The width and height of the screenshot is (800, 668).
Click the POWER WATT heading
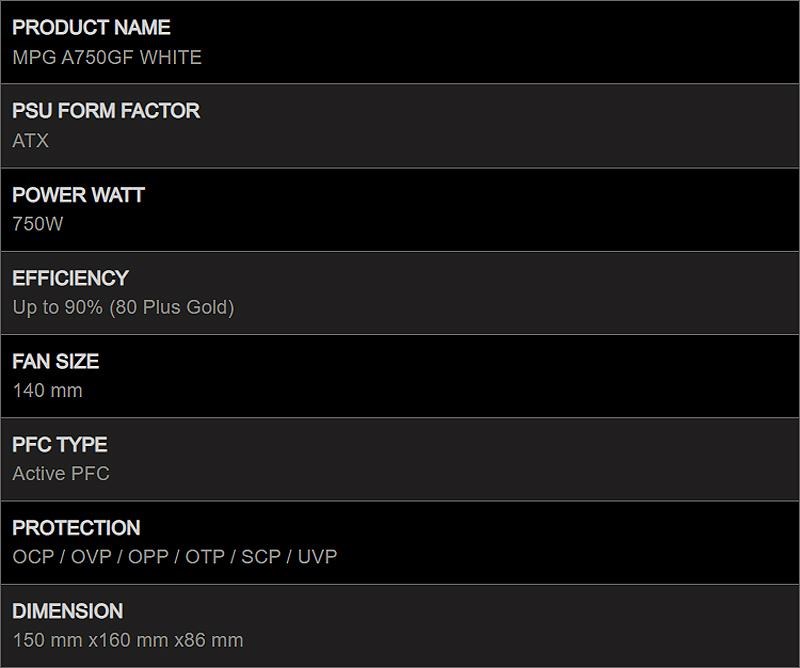(x=78, y=195)
